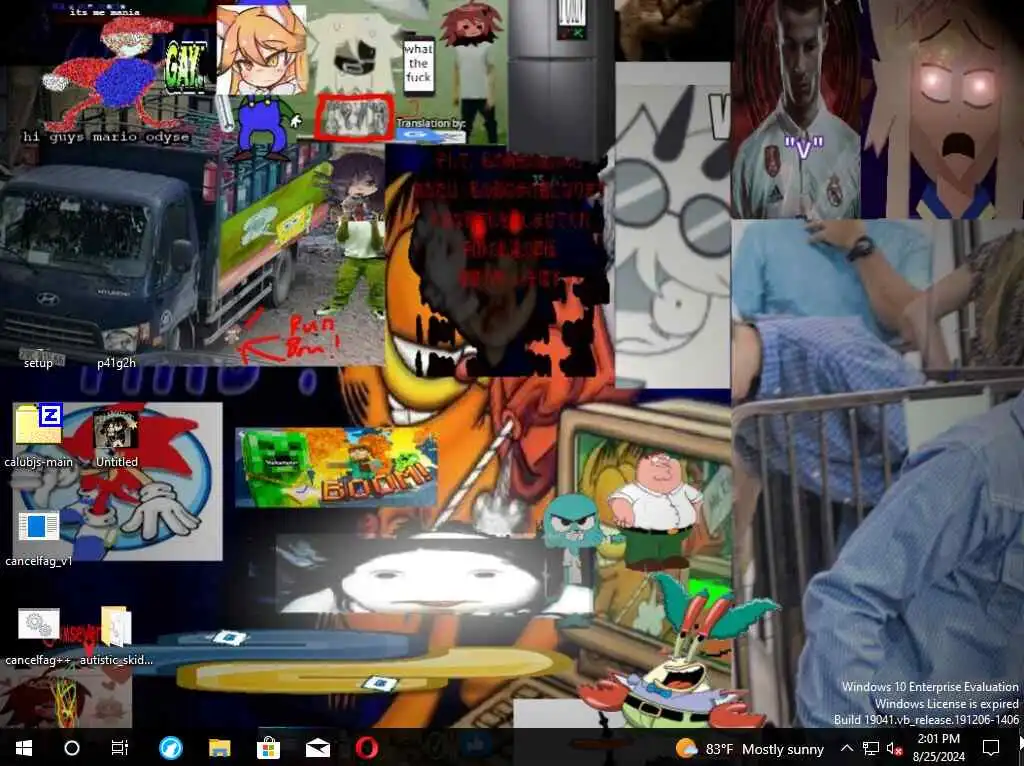Open the network status tray icon
The width and height of the screenshot is (1024, 766).
tap(871, 748)
